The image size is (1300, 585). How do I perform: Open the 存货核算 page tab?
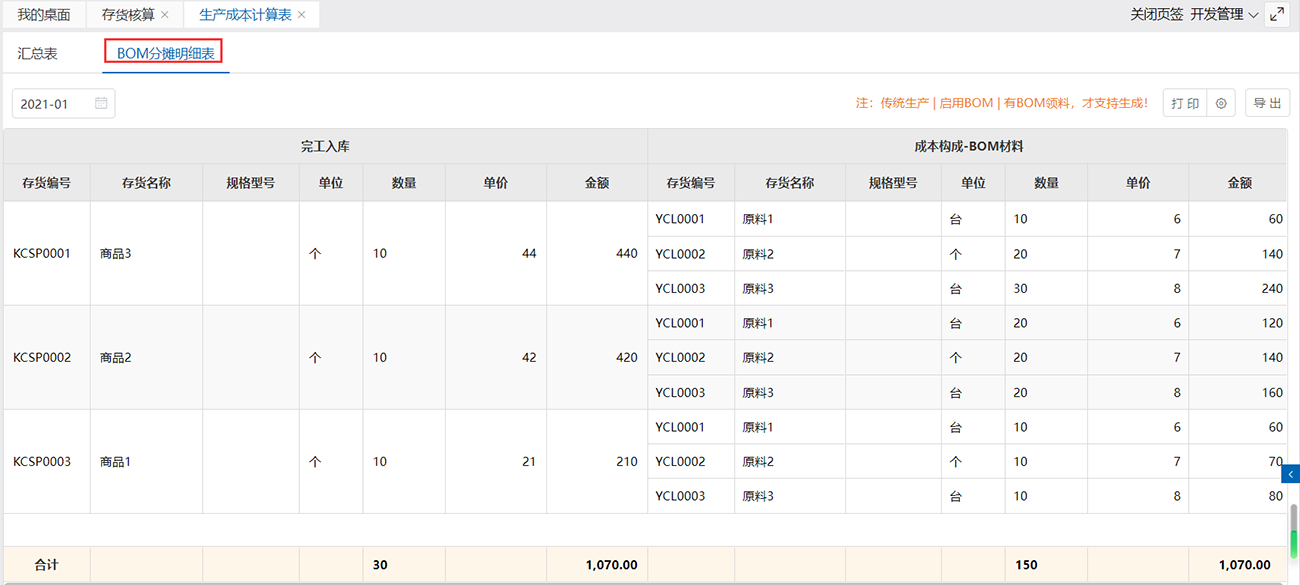(x=128, y=15)
